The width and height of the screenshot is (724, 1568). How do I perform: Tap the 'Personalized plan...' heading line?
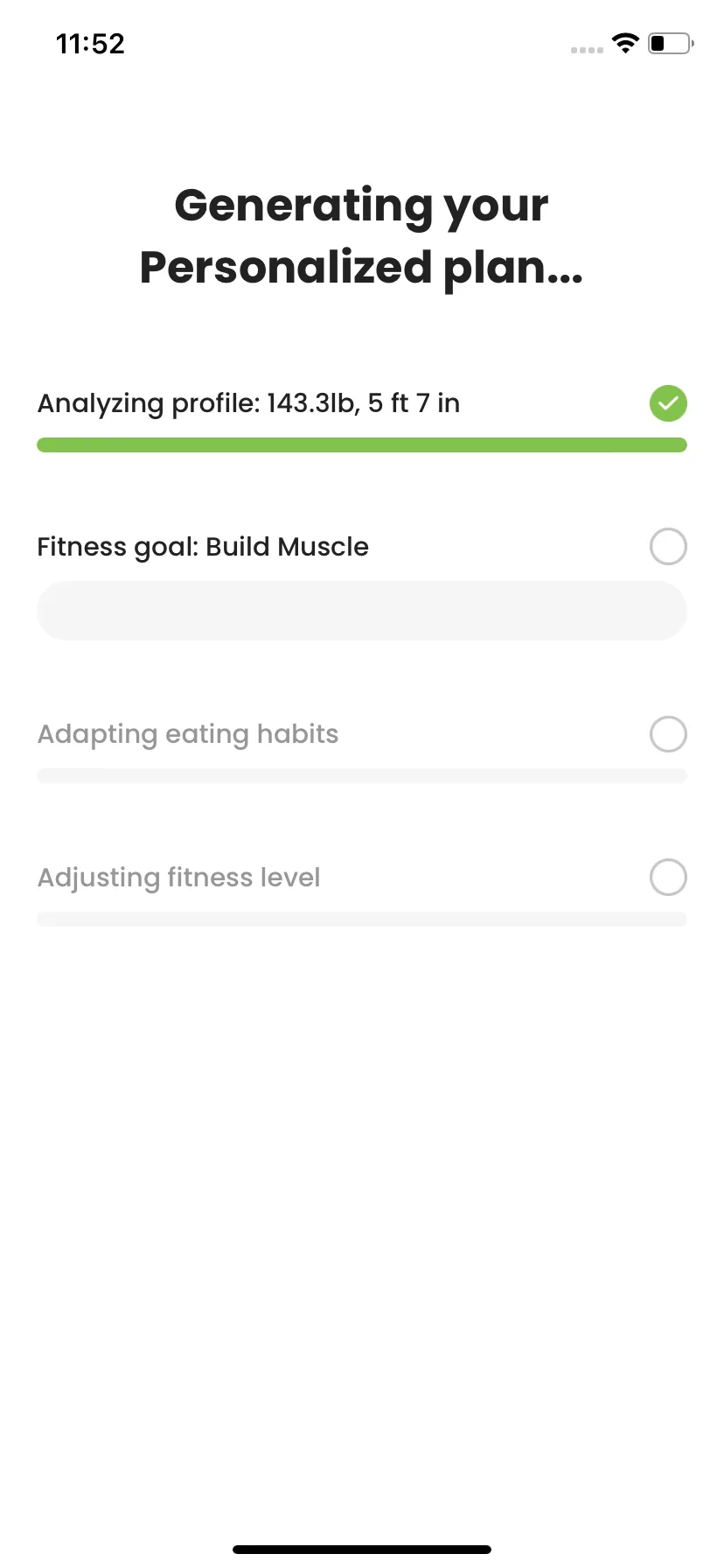(361, 268)
